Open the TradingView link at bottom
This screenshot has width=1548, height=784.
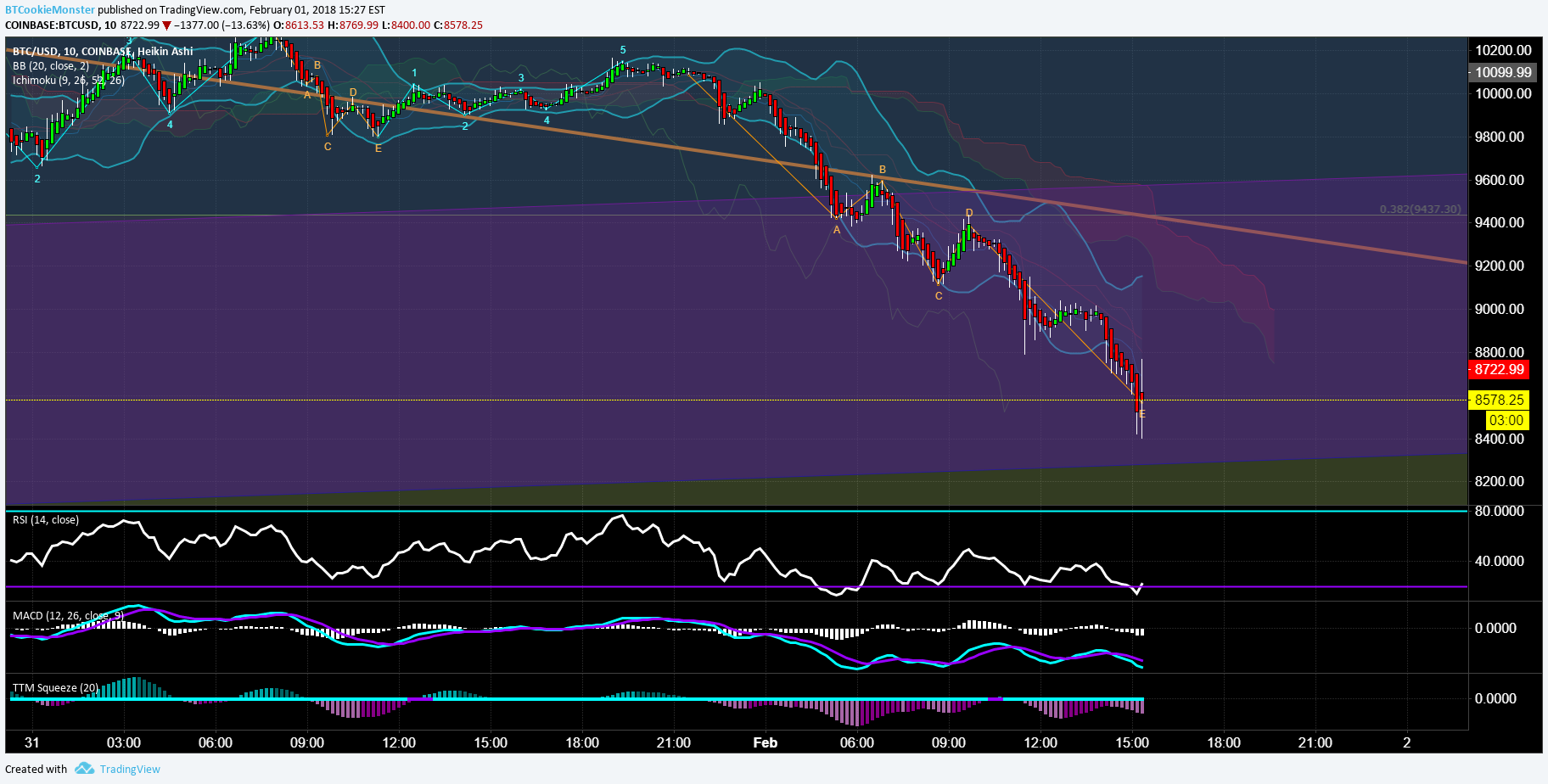point(130,769)
